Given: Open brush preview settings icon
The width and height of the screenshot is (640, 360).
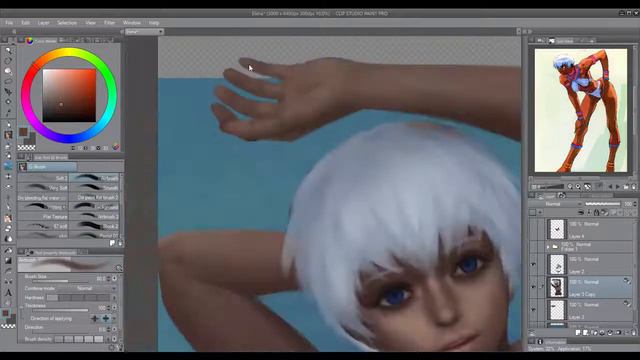Looking at the screenshot, I should 118,268.
